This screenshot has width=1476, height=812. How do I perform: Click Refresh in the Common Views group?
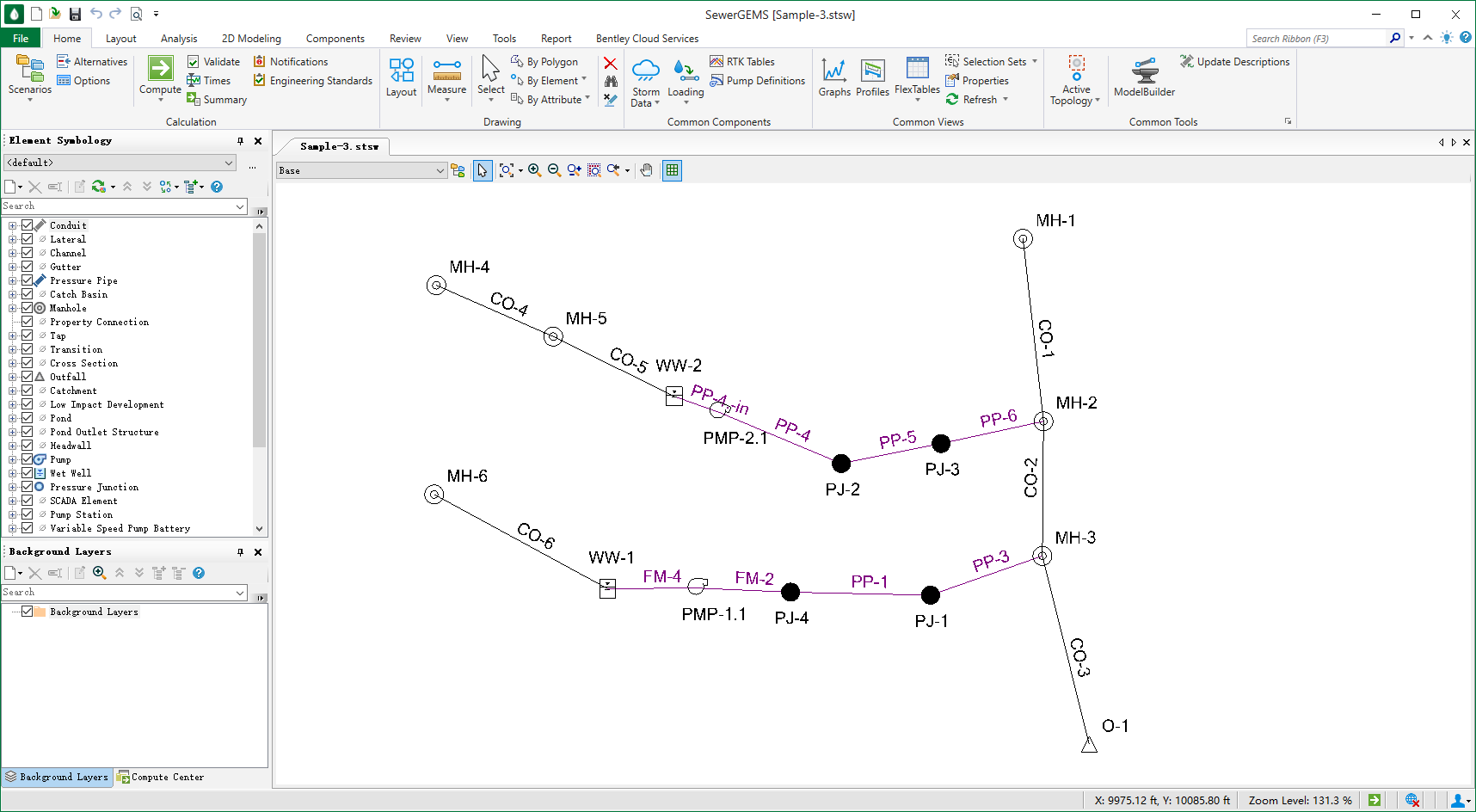pos(978,99)
